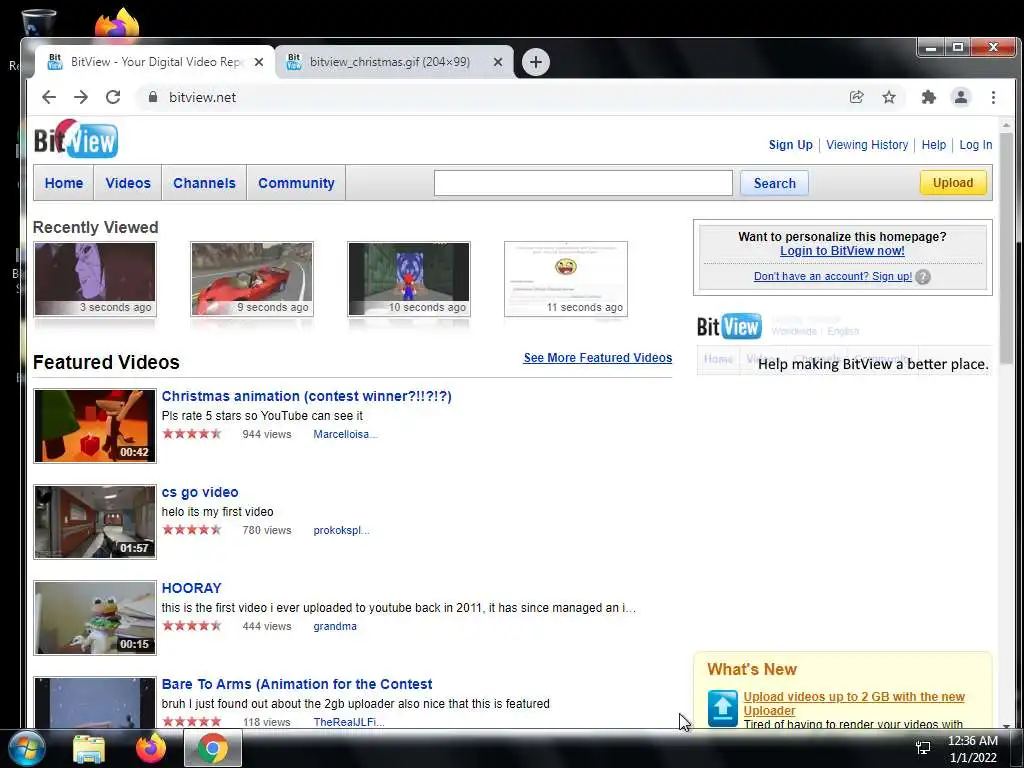Go back with the browser back arrow

[49, 97]
